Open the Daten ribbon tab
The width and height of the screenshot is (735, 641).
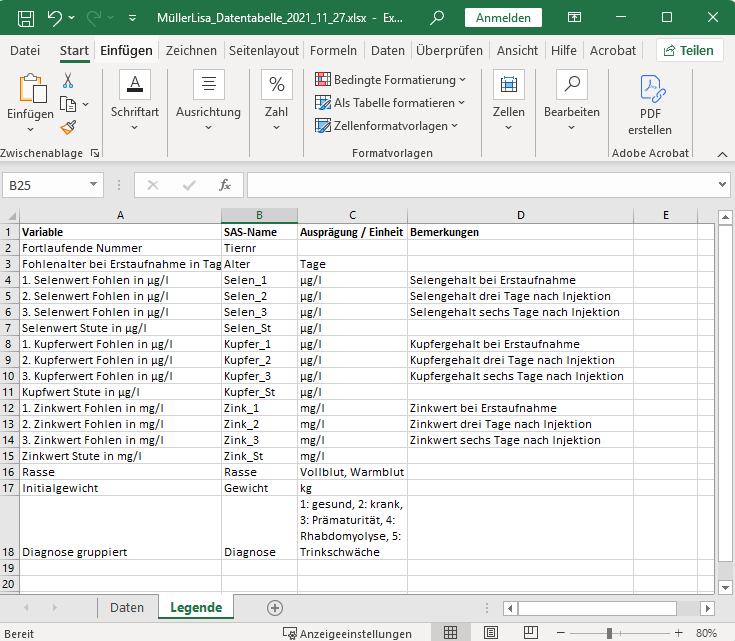(388, 51)
